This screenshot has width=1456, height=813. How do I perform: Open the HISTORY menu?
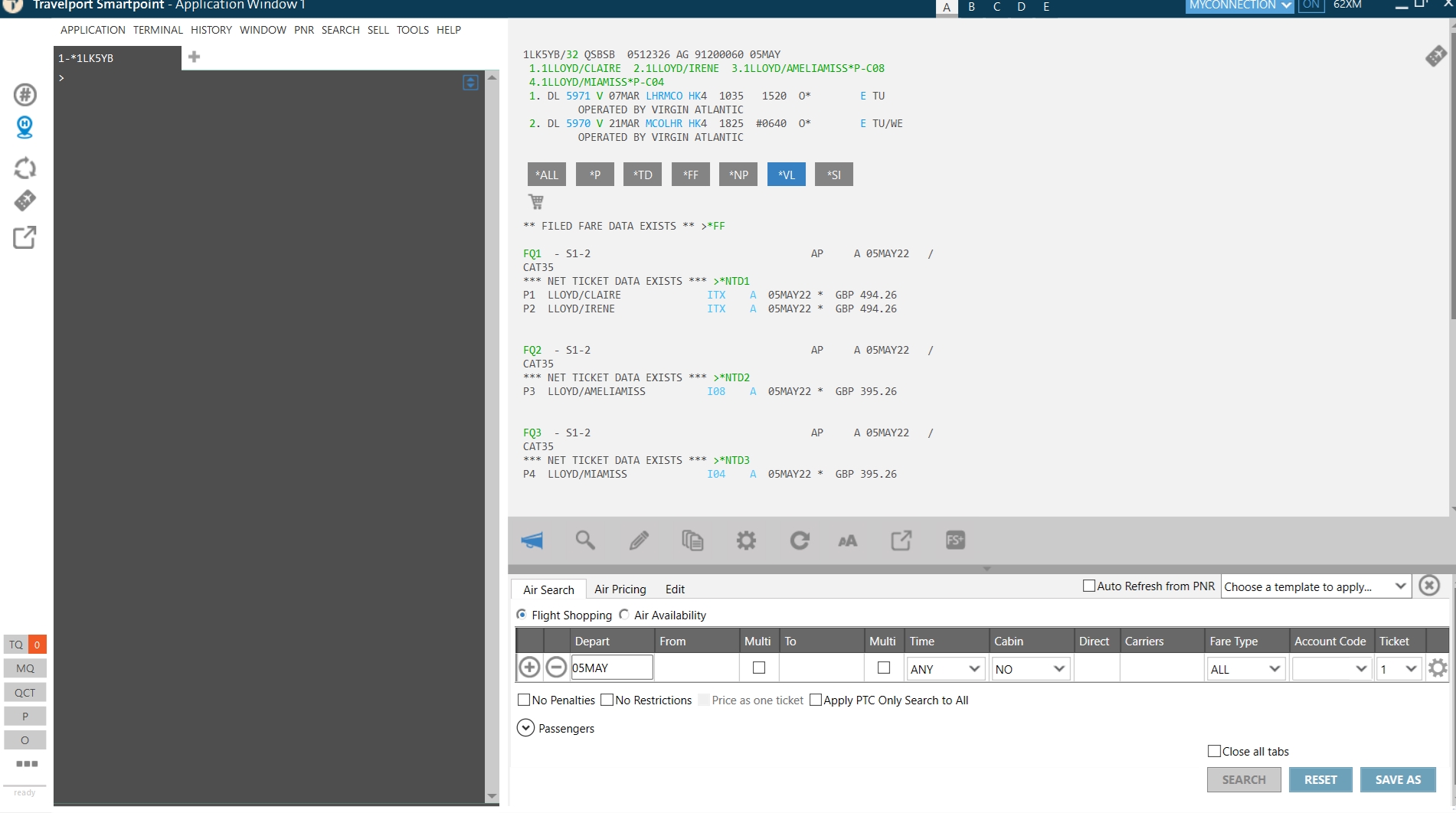tap(211, 30)
